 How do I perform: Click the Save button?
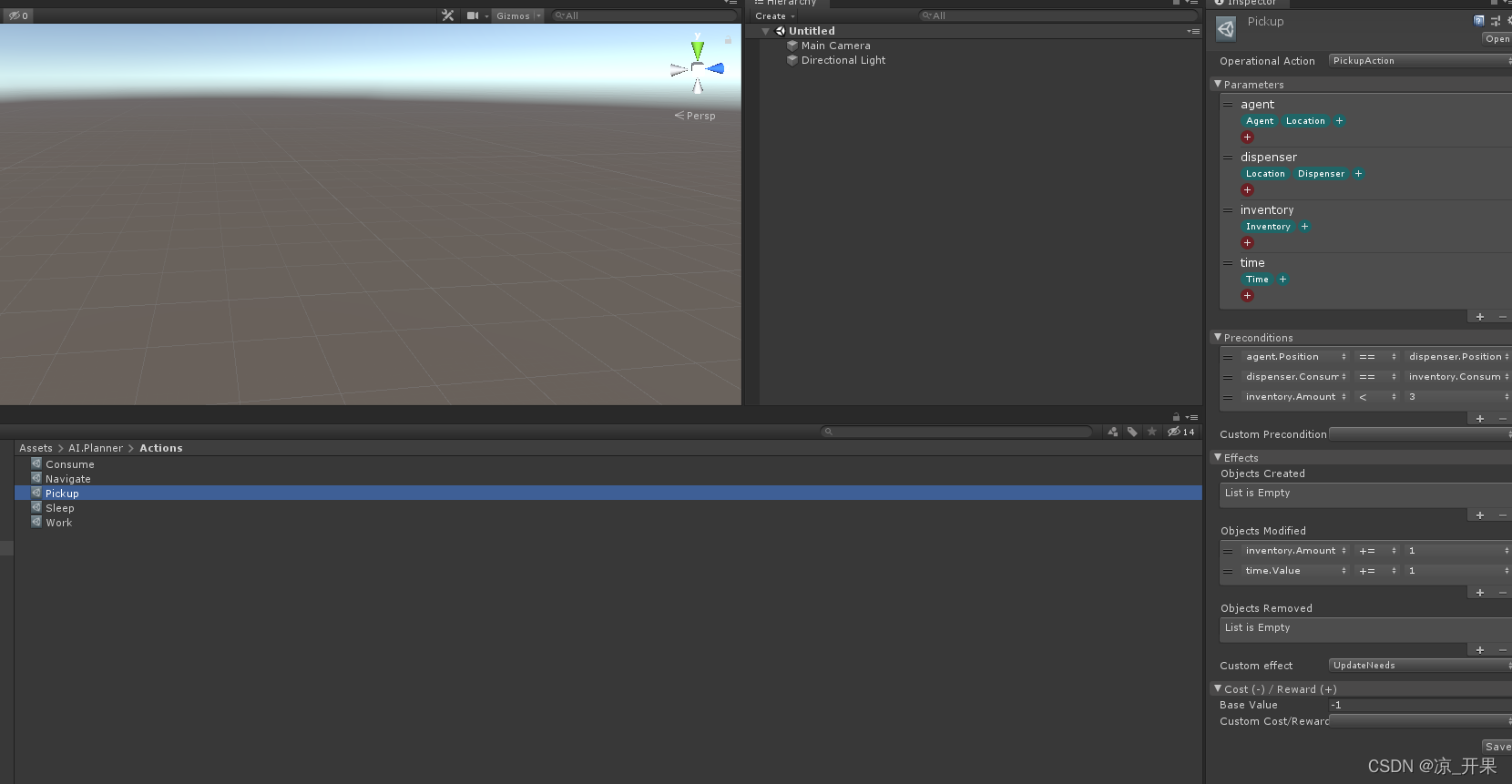coord(1497,747)
